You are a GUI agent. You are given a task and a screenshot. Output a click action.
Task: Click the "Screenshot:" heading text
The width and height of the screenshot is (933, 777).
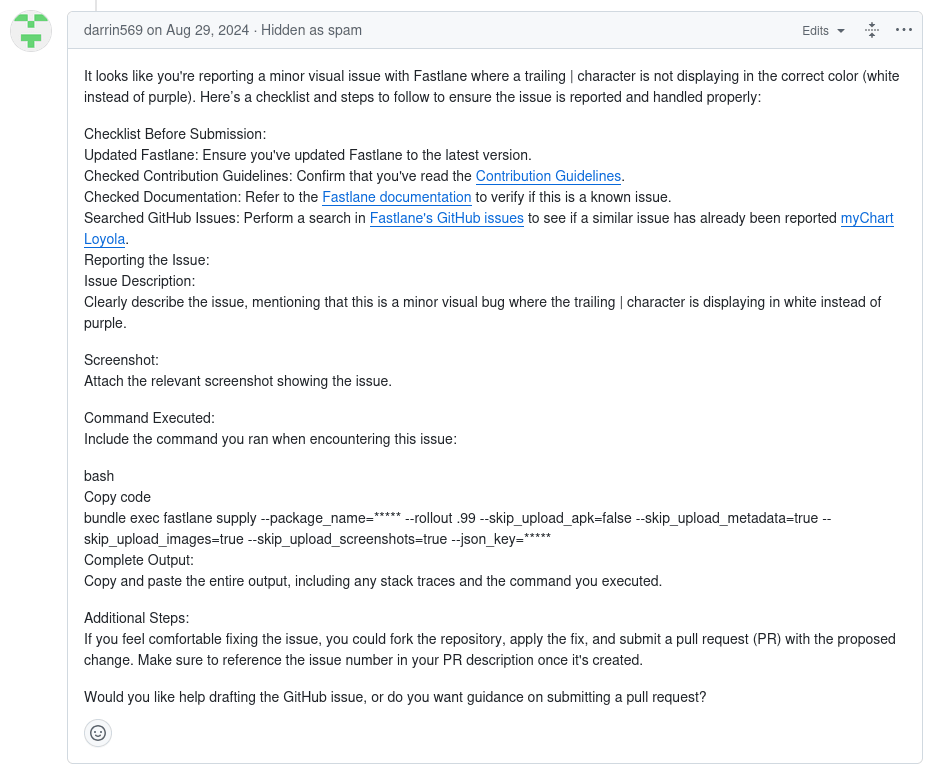pyautogui.click(x=121, y=360)
